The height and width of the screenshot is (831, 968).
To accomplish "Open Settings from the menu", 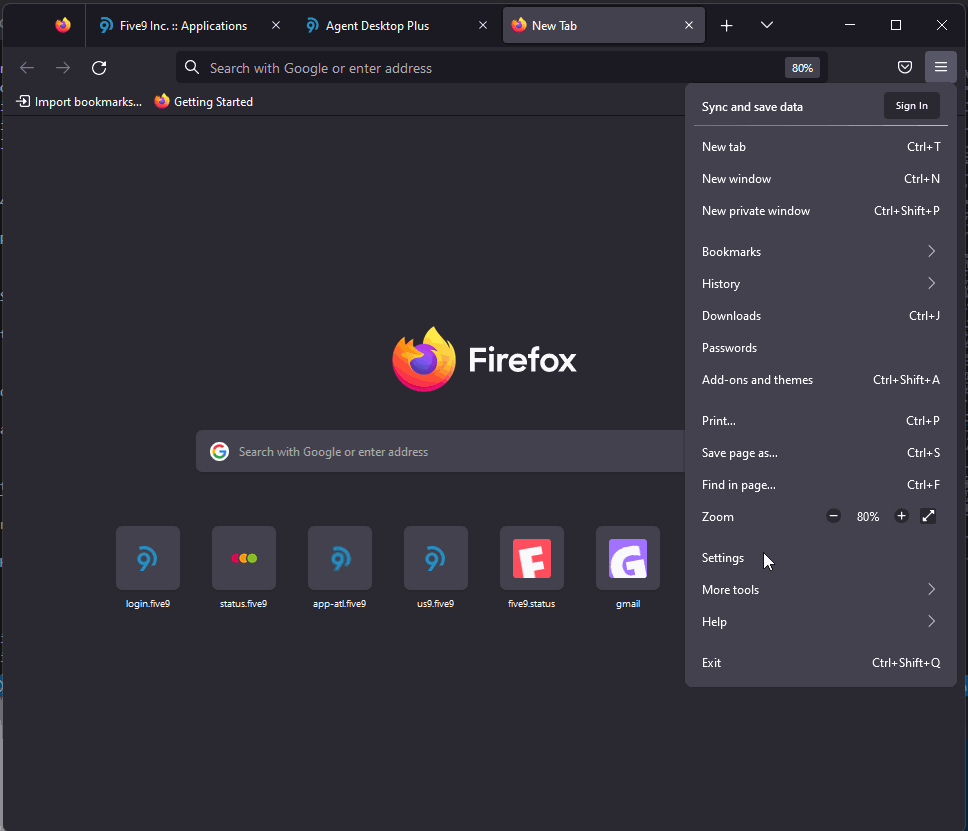I will 820,558.
